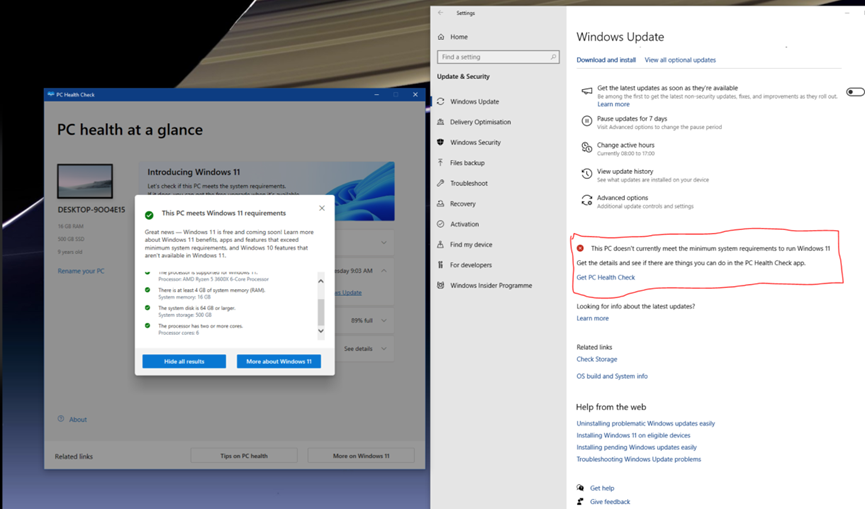
Task: Click Get help link text
Action: click(x=602, y=488)
